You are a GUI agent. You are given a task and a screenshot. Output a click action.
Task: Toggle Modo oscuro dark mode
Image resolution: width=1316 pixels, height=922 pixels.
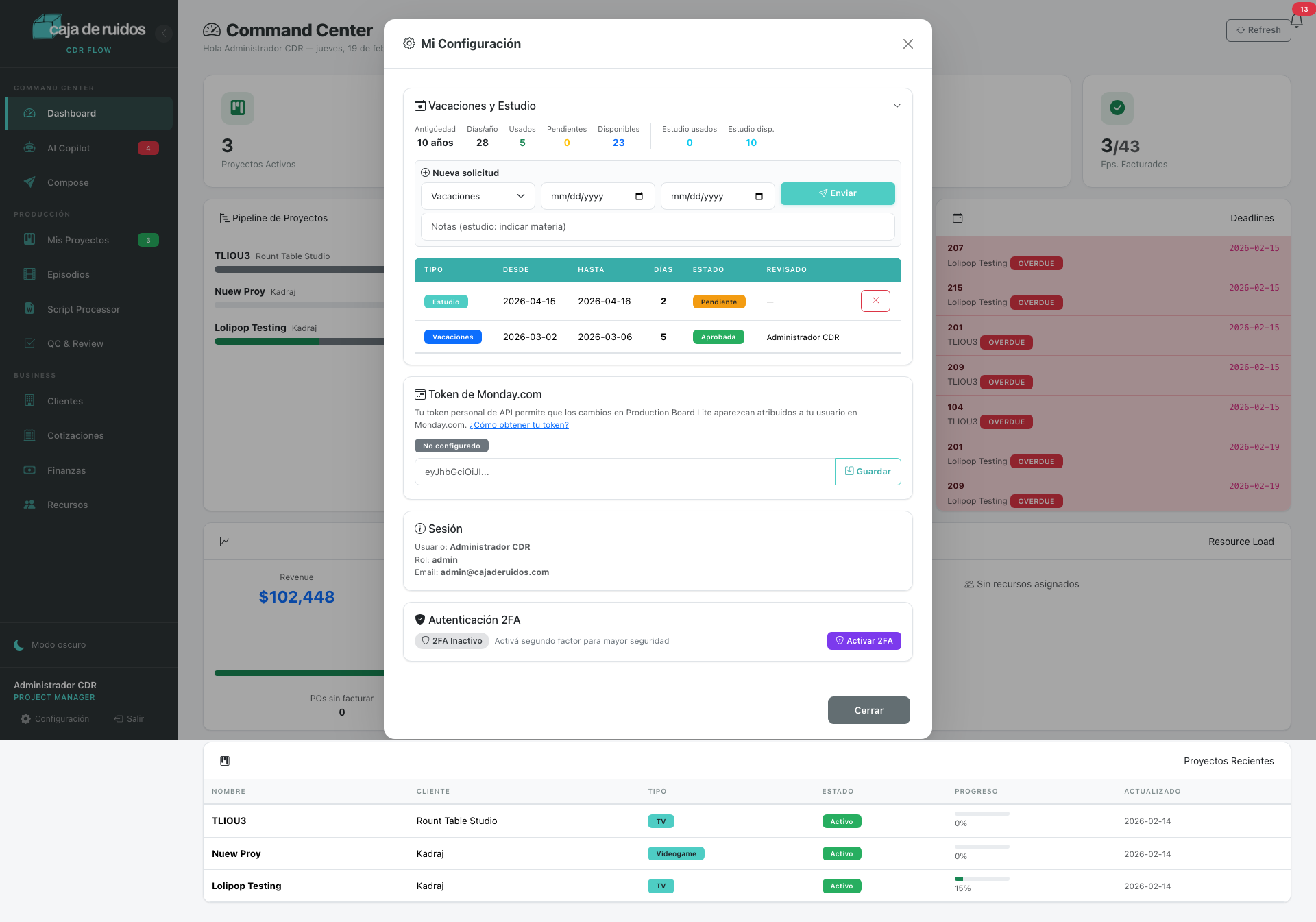(50, 645)
